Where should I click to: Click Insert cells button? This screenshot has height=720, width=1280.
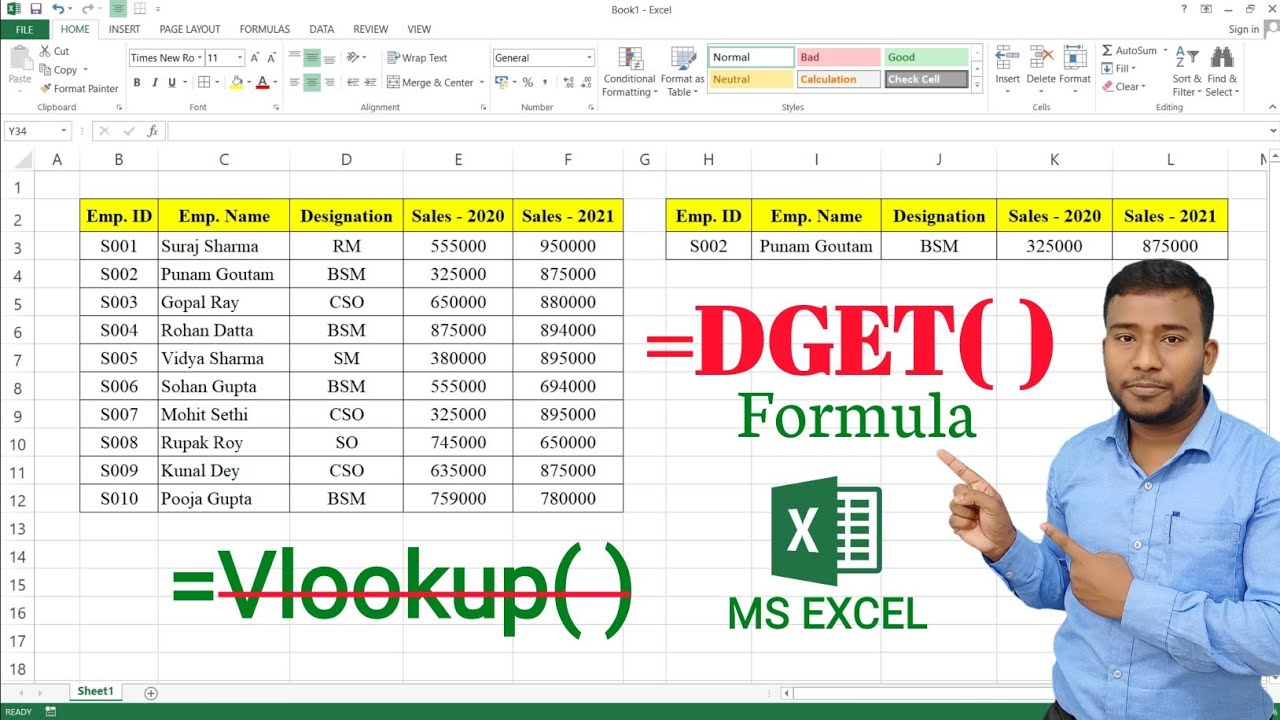1008,71
